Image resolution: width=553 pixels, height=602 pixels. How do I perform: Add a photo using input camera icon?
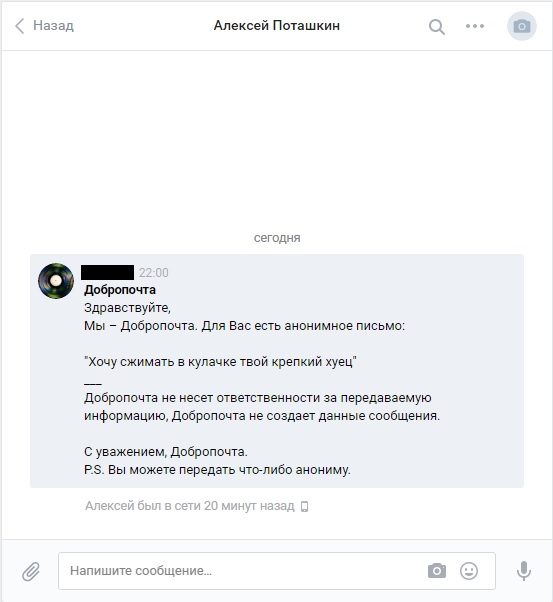tap(437, 571)
